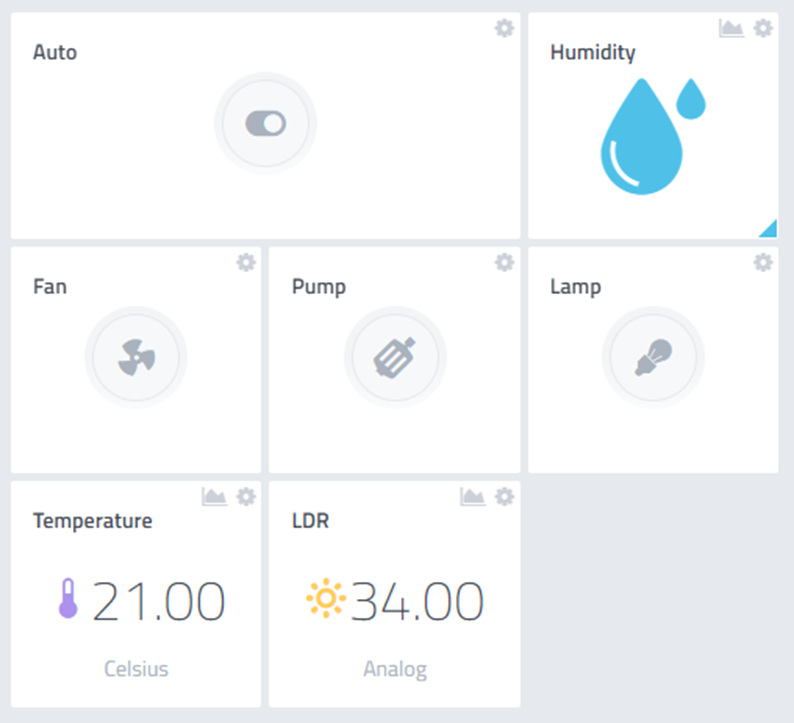Open settings gear on Fan widget
The image size is (794, 723).
[x=246, y=262]
